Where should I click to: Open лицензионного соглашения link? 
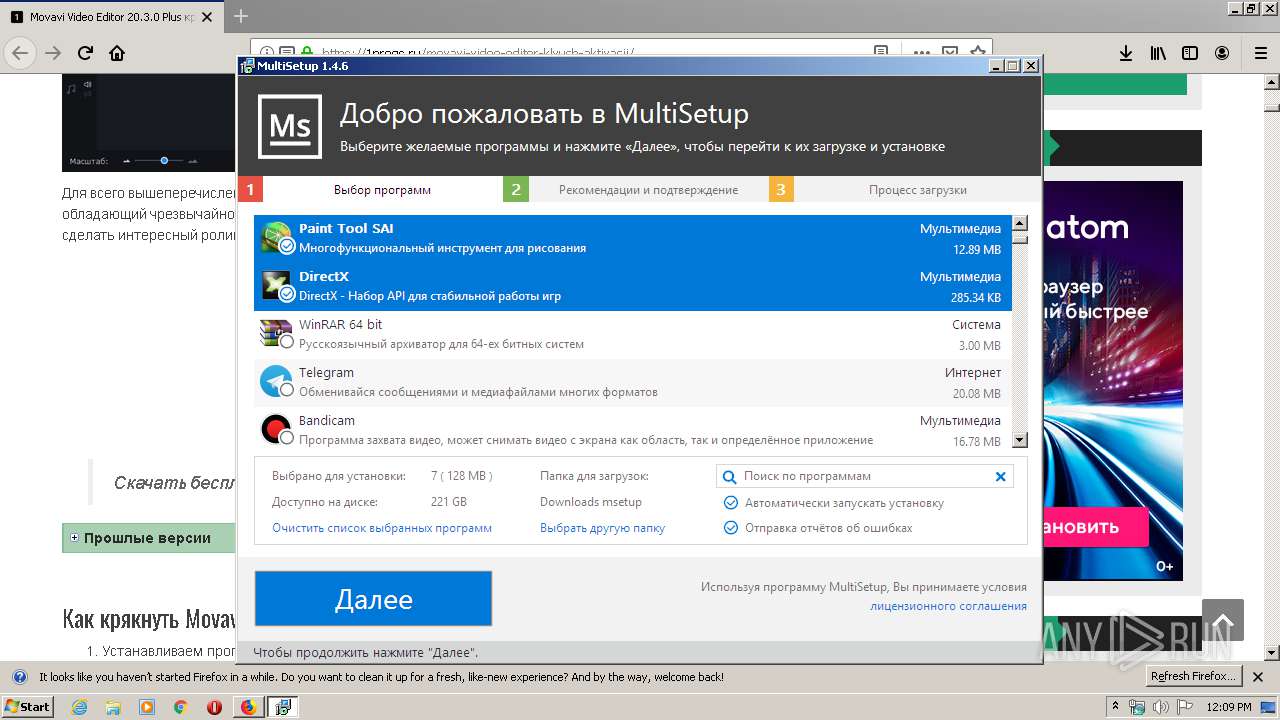[x=948, y=606]
